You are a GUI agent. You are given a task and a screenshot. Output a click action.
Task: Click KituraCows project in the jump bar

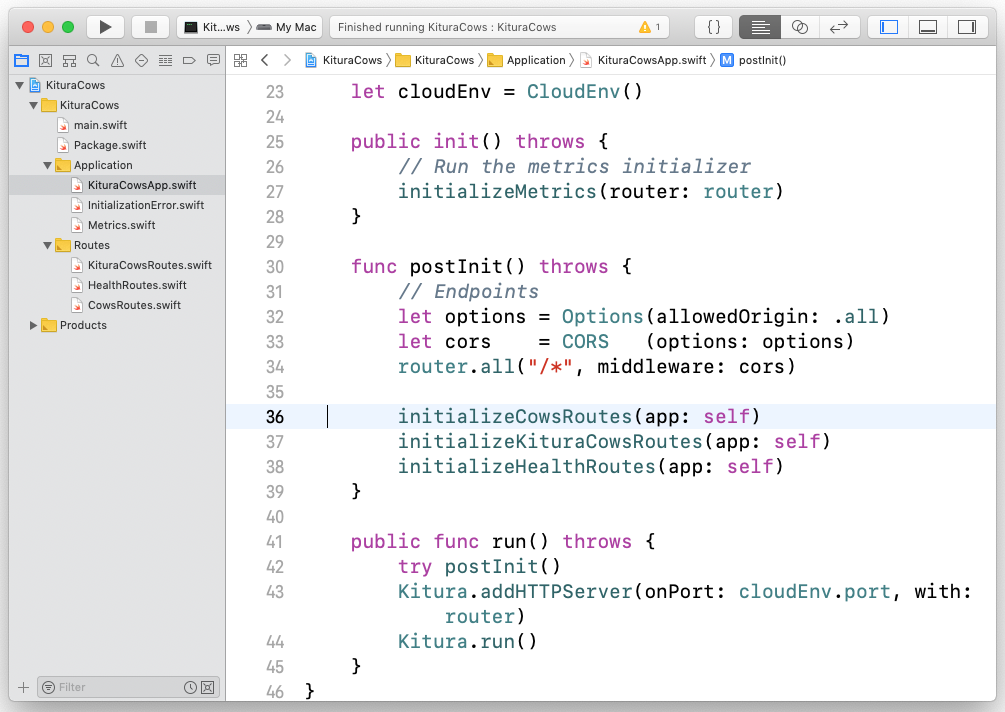pyautogui.click(x=344, y=60)
